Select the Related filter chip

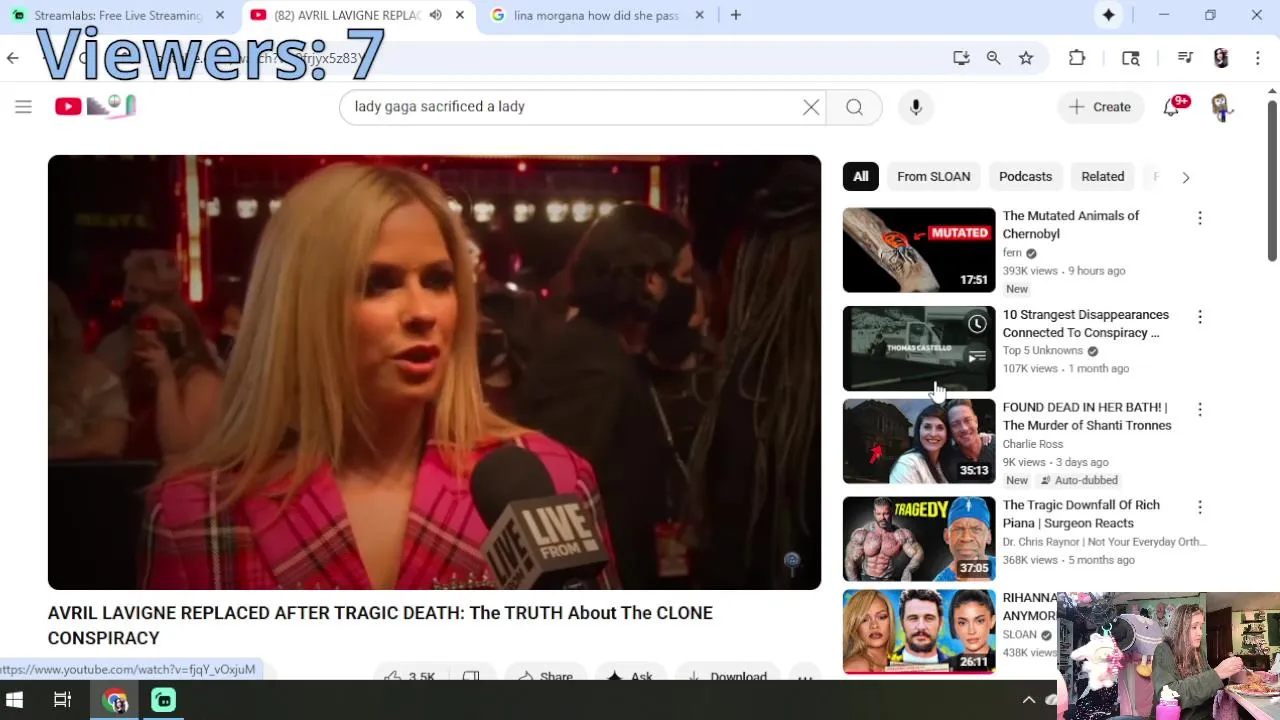tap(1102, 176)
